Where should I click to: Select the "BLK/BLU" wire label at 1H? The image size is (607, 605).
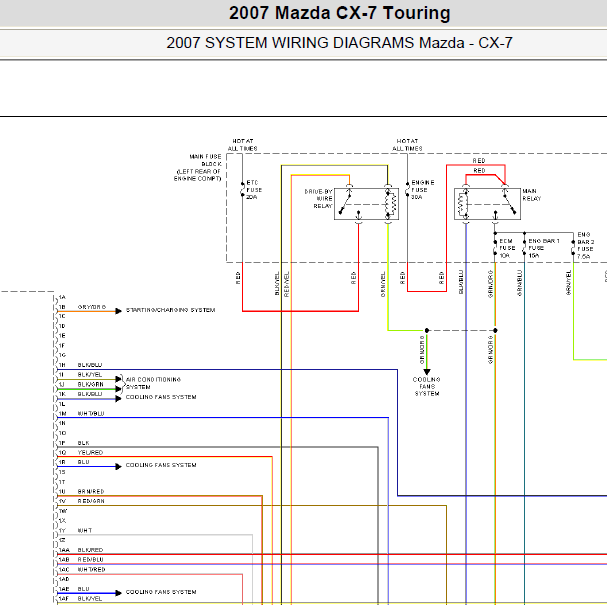pos(90,365)
